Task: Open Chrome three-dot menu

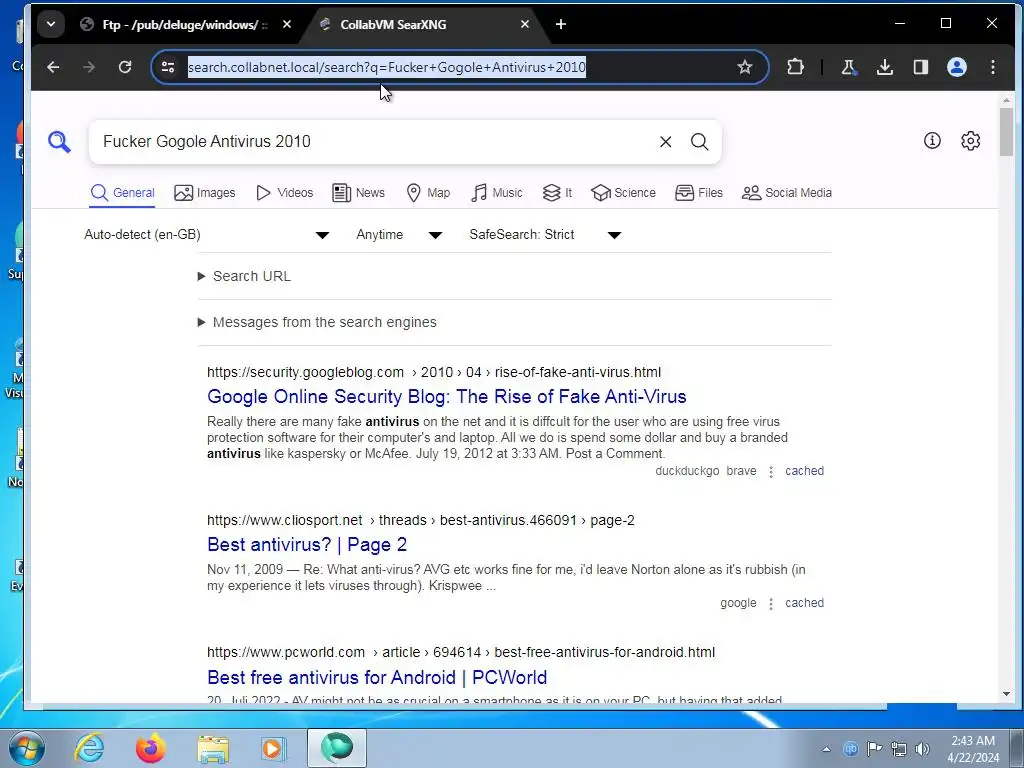Action: pyautogui.click(x=993, y=67)
